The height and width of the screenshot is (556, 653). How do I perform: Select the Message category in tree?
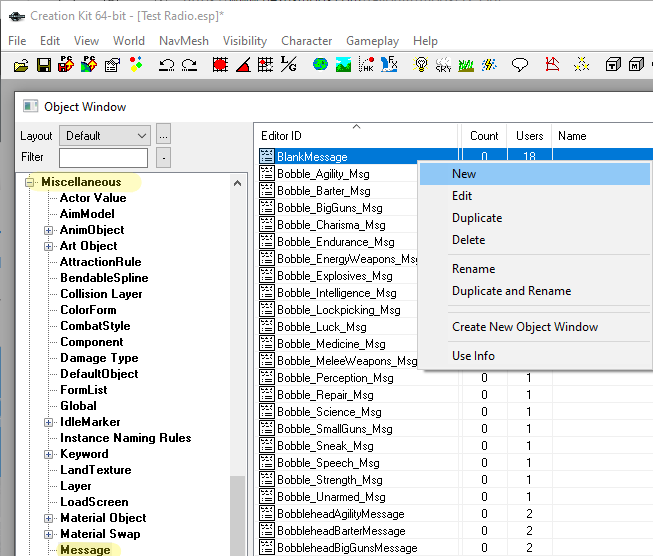[85, 550]
